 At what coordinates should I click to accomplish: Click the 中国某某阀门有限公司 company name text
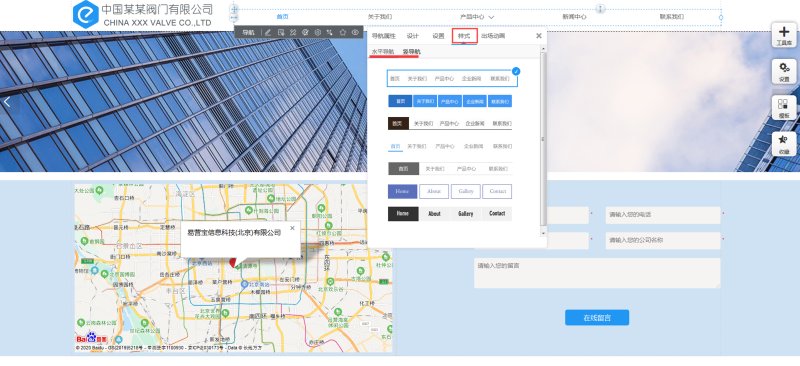tap(157, 9)
